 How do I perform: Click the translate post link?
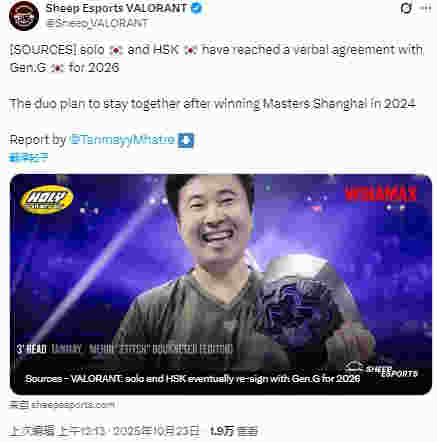pos(28,157)
